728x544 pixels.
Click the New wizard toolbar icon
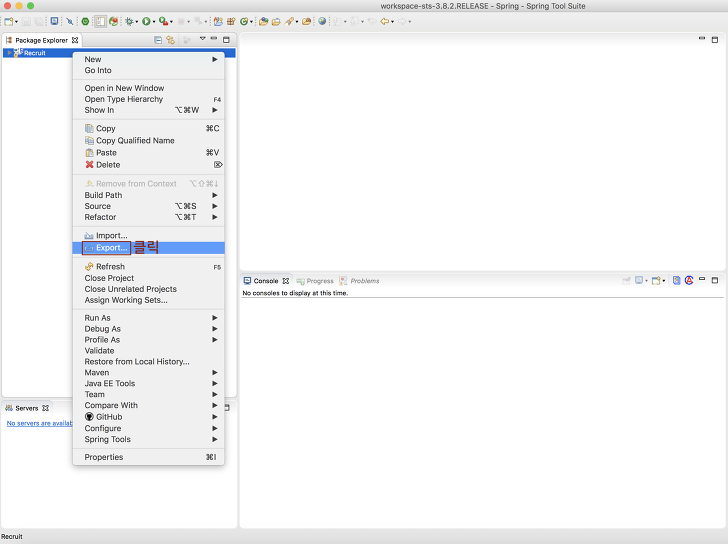pos(8,21)
